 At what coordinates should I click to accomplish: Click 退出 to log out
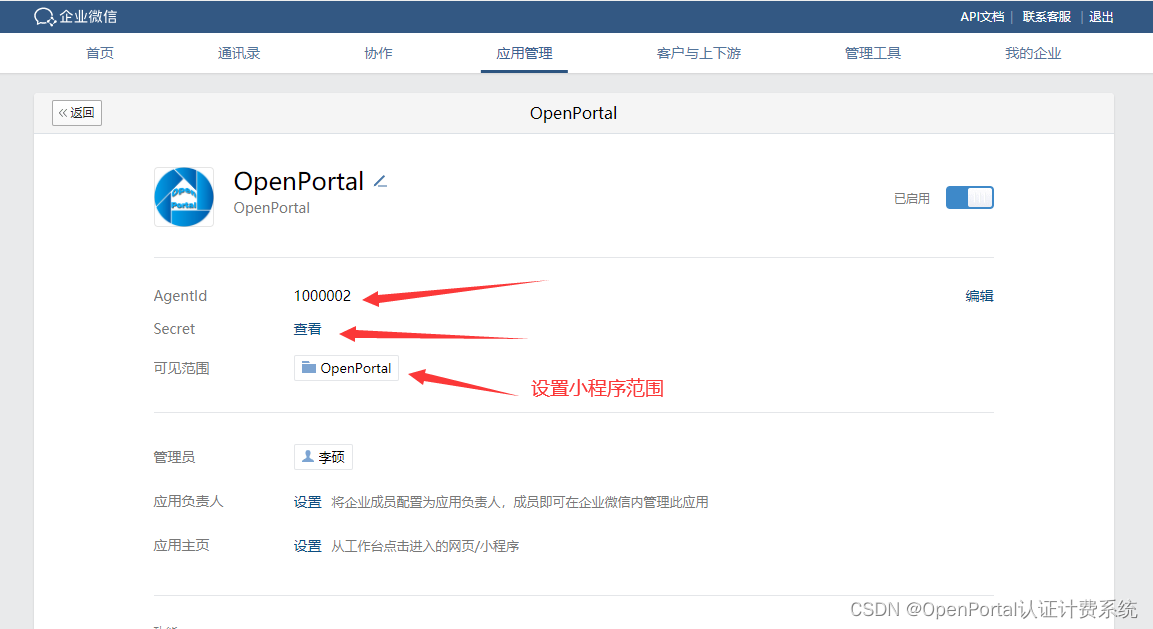pyautogui.click(x=1101, y=17)
